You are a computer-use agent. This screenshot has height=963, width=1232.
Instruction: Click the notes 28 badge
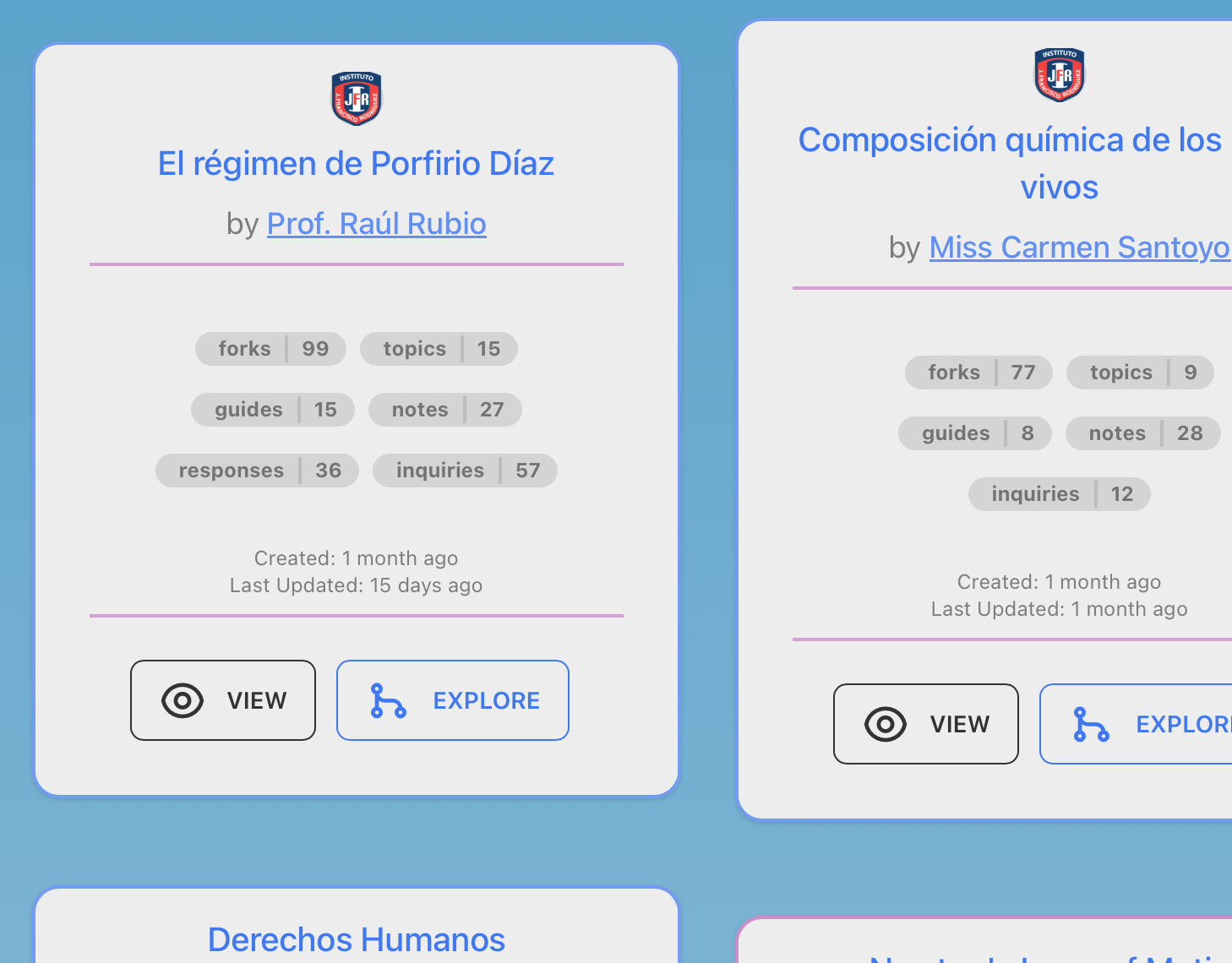(x=1142, y=433)
